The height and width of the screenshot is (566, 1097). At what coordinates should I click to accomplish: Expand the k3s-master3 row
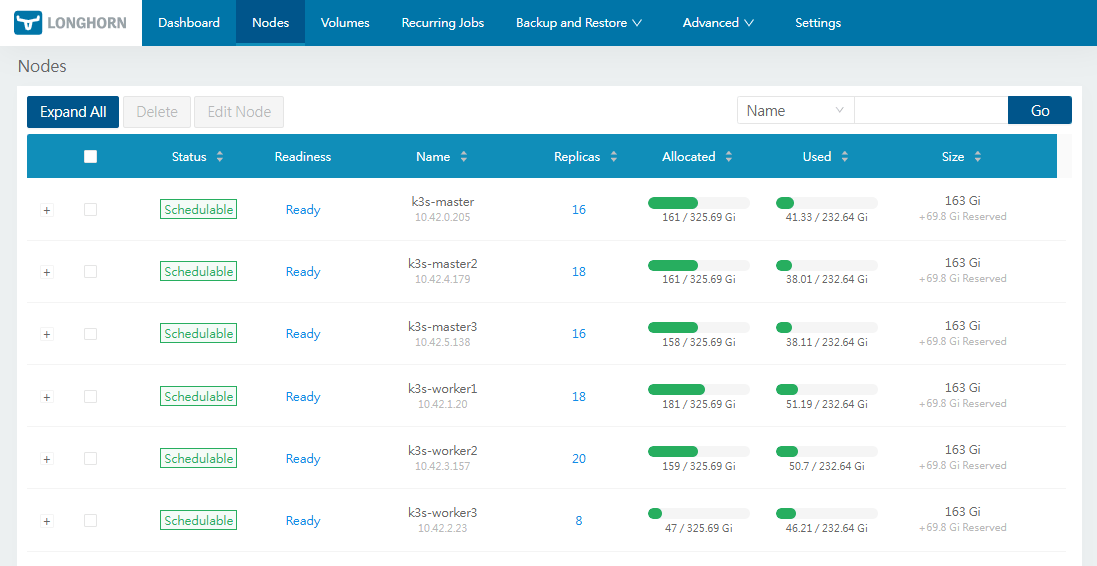click(x=47, y=334)
